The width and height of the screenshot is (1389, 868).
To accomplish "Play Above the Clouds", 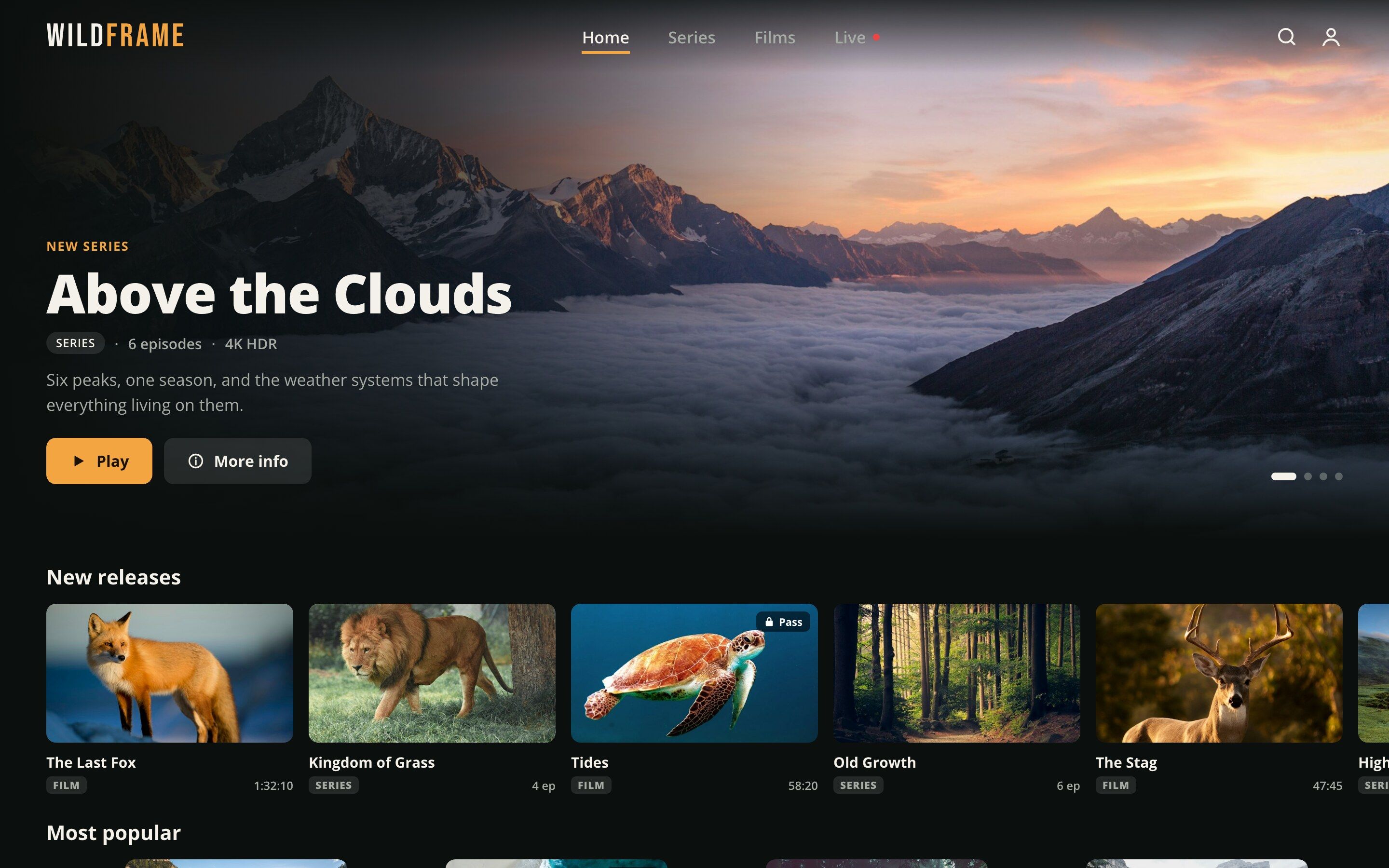I will pyautogui.click(x=99, y=461).
